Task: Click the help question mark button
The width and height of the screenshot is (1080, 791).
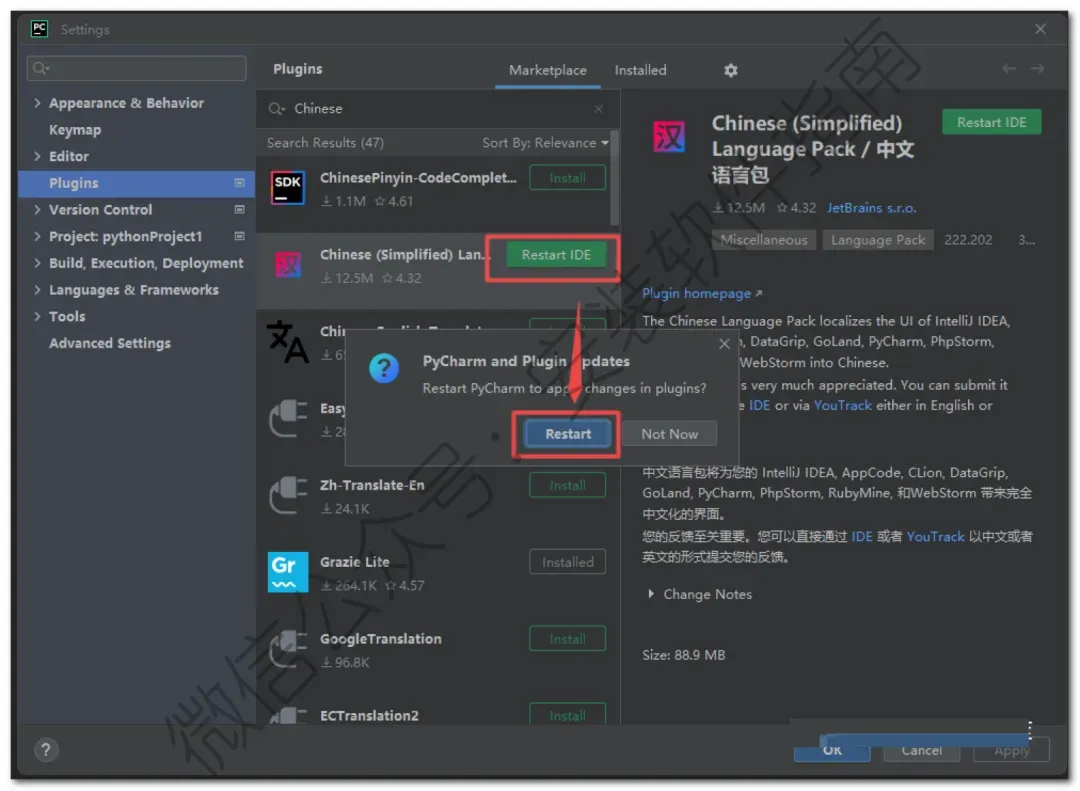Action: click(x=45, y=750)
